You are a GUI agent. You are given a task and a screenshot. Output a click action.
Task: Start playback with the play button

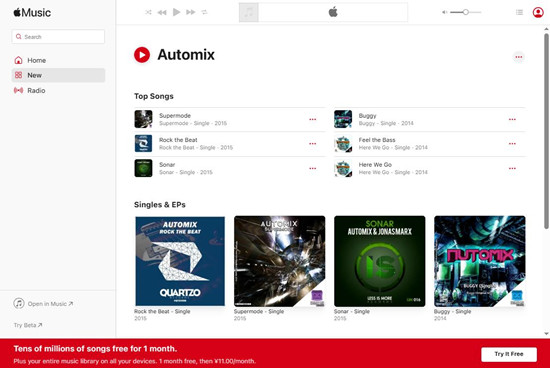pos(176,12)
